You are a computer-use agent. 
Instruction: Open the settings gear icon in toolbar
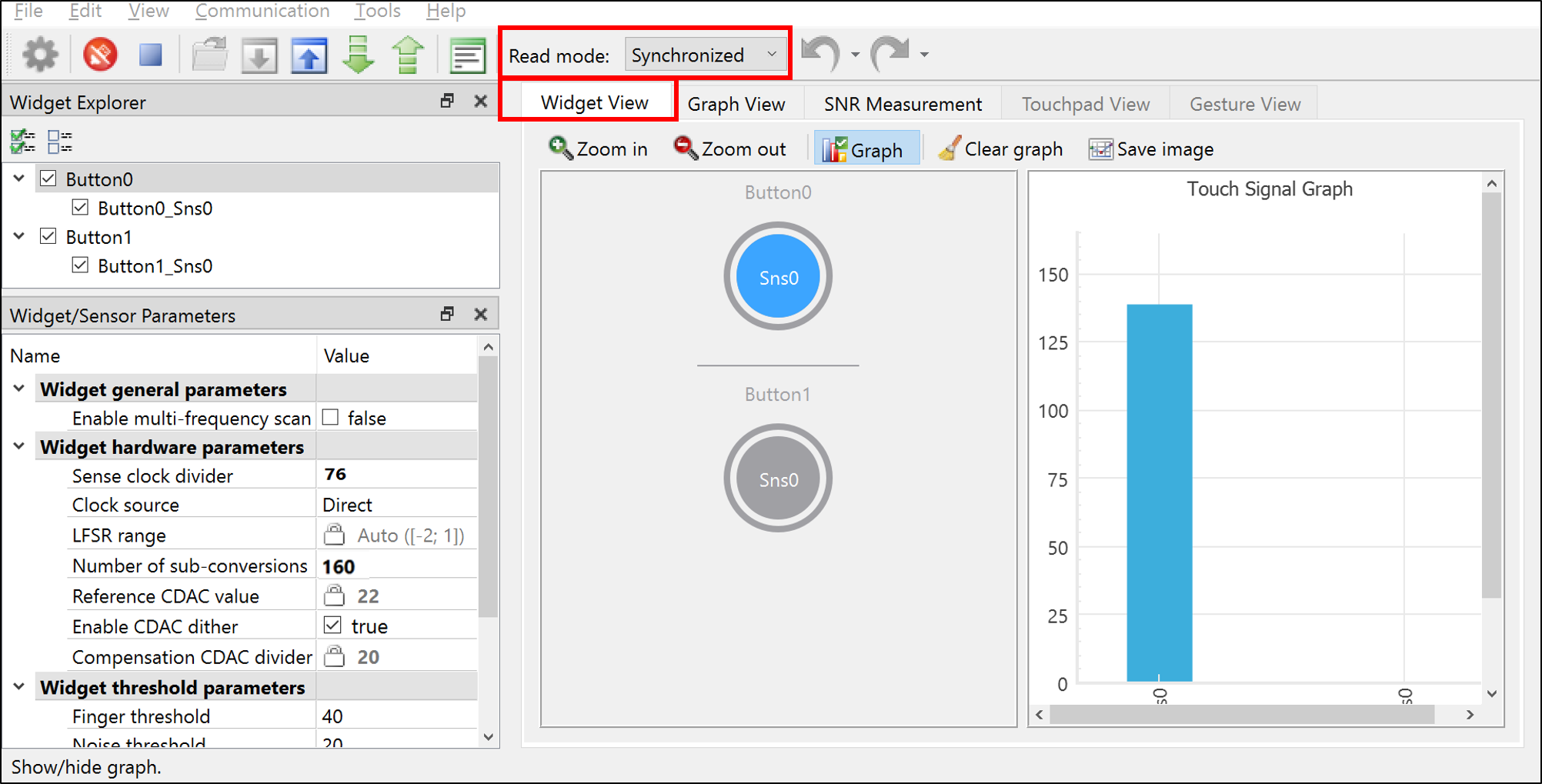40,55
